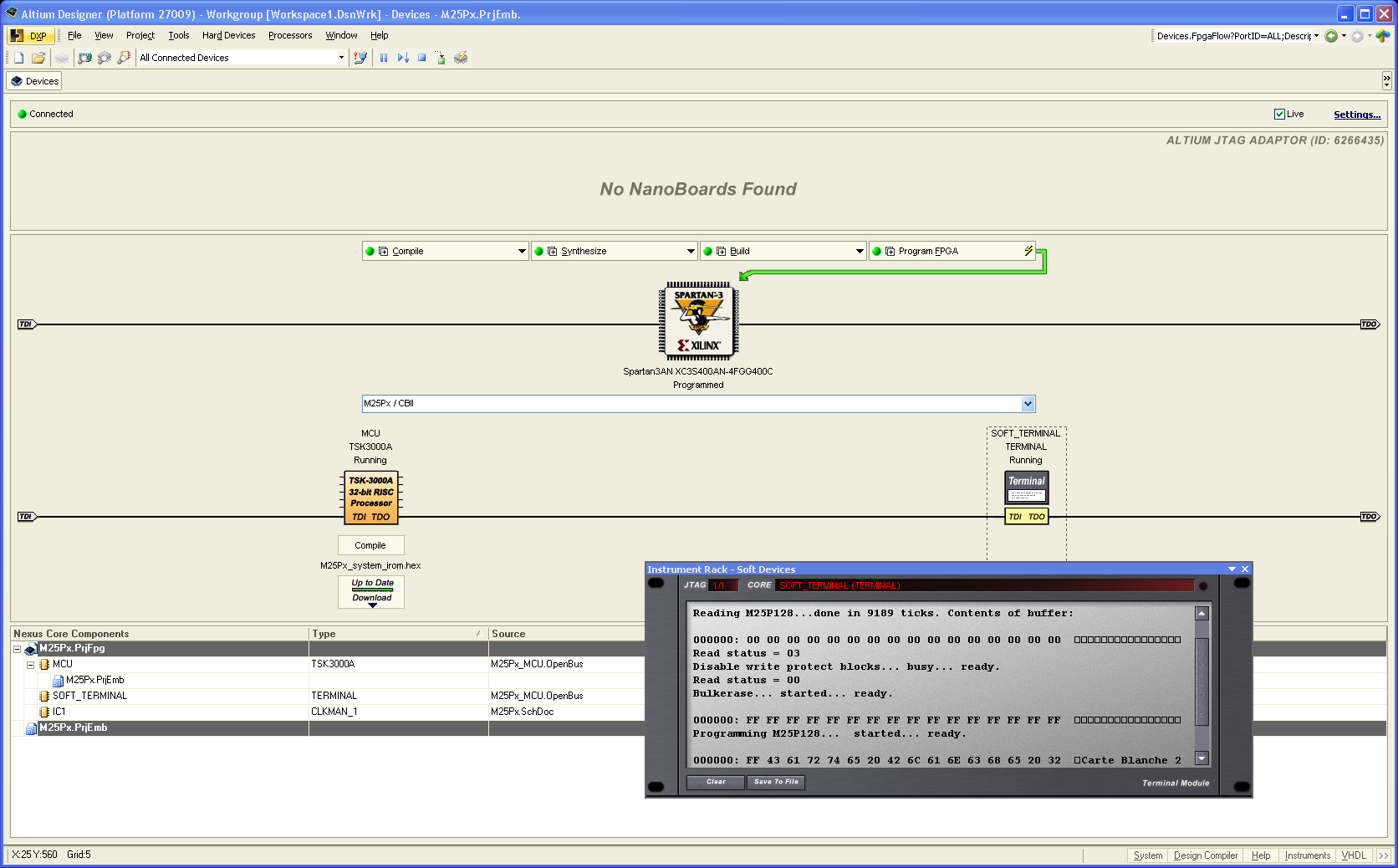Click the green Up to Date progress indicator
Image resolution: width=1398 pixels, height=868 pixels.
372,590
